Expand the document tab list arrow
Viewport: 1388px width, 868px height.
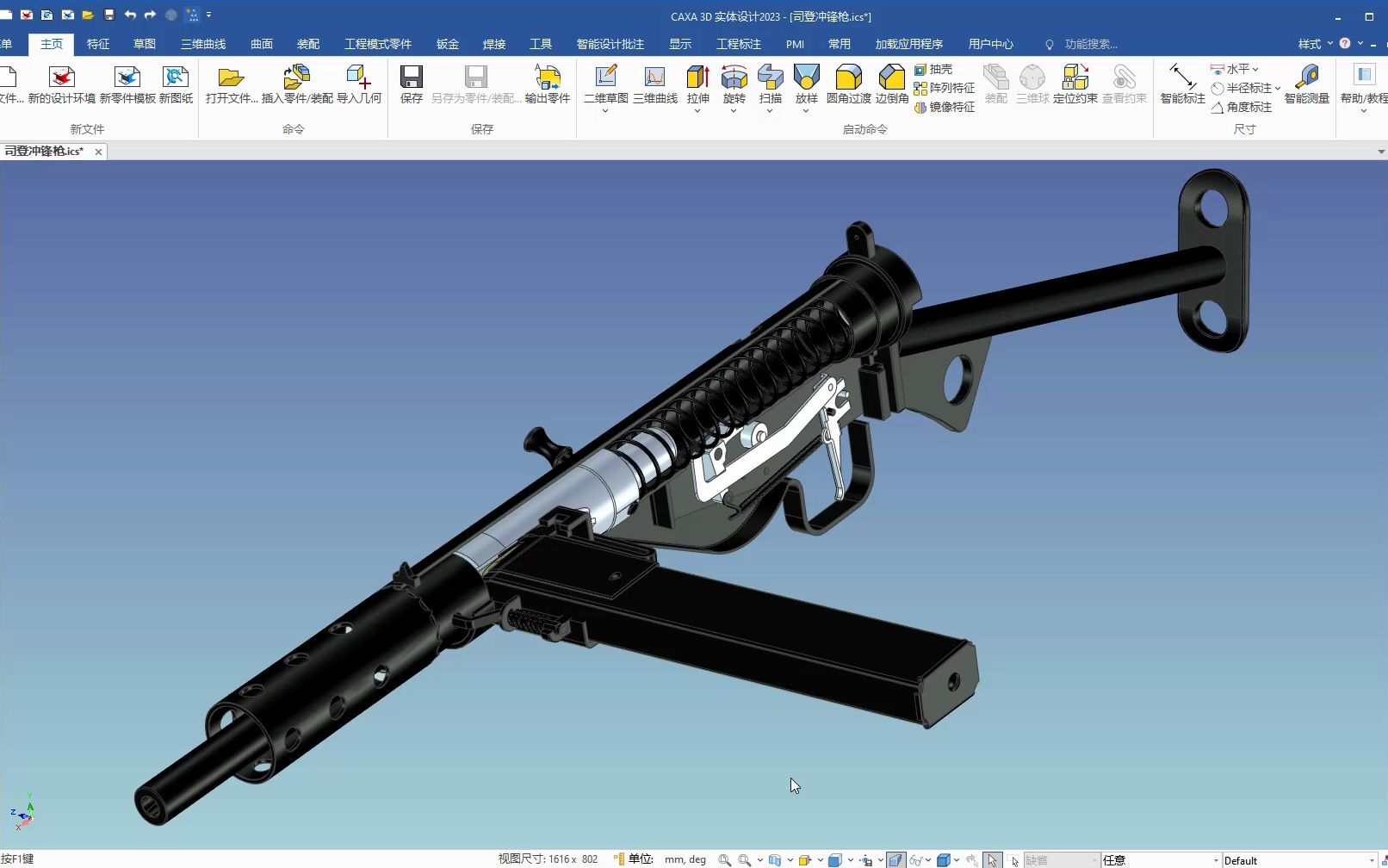[x=1381, y=152]
